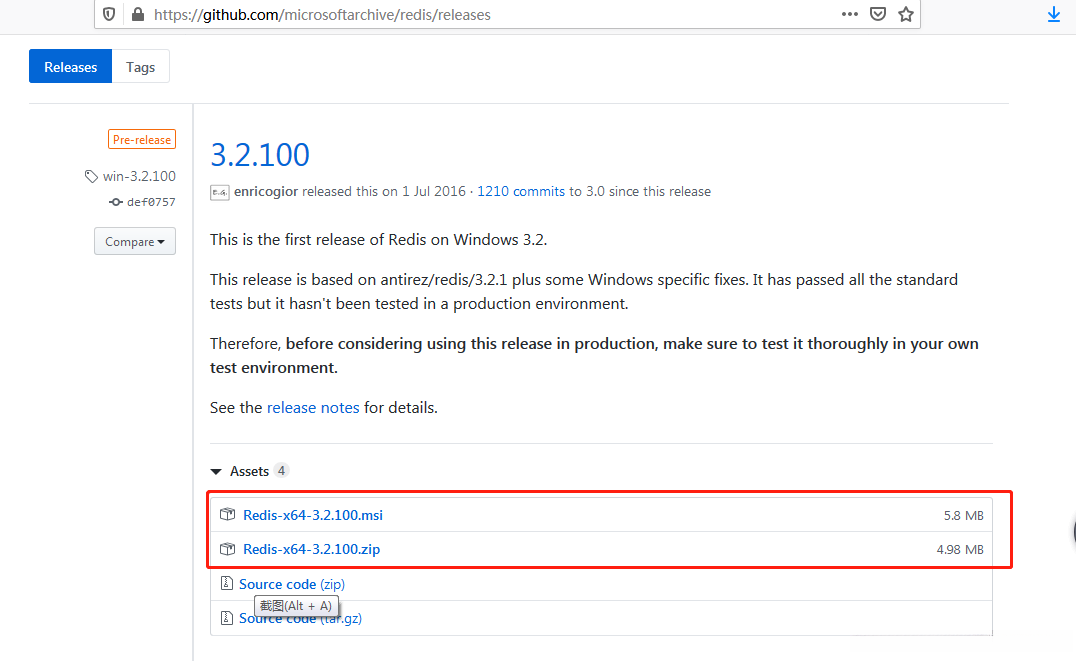
Task: Open Firefox downloads arrow icon
Action: click(x=1054, y=14)
